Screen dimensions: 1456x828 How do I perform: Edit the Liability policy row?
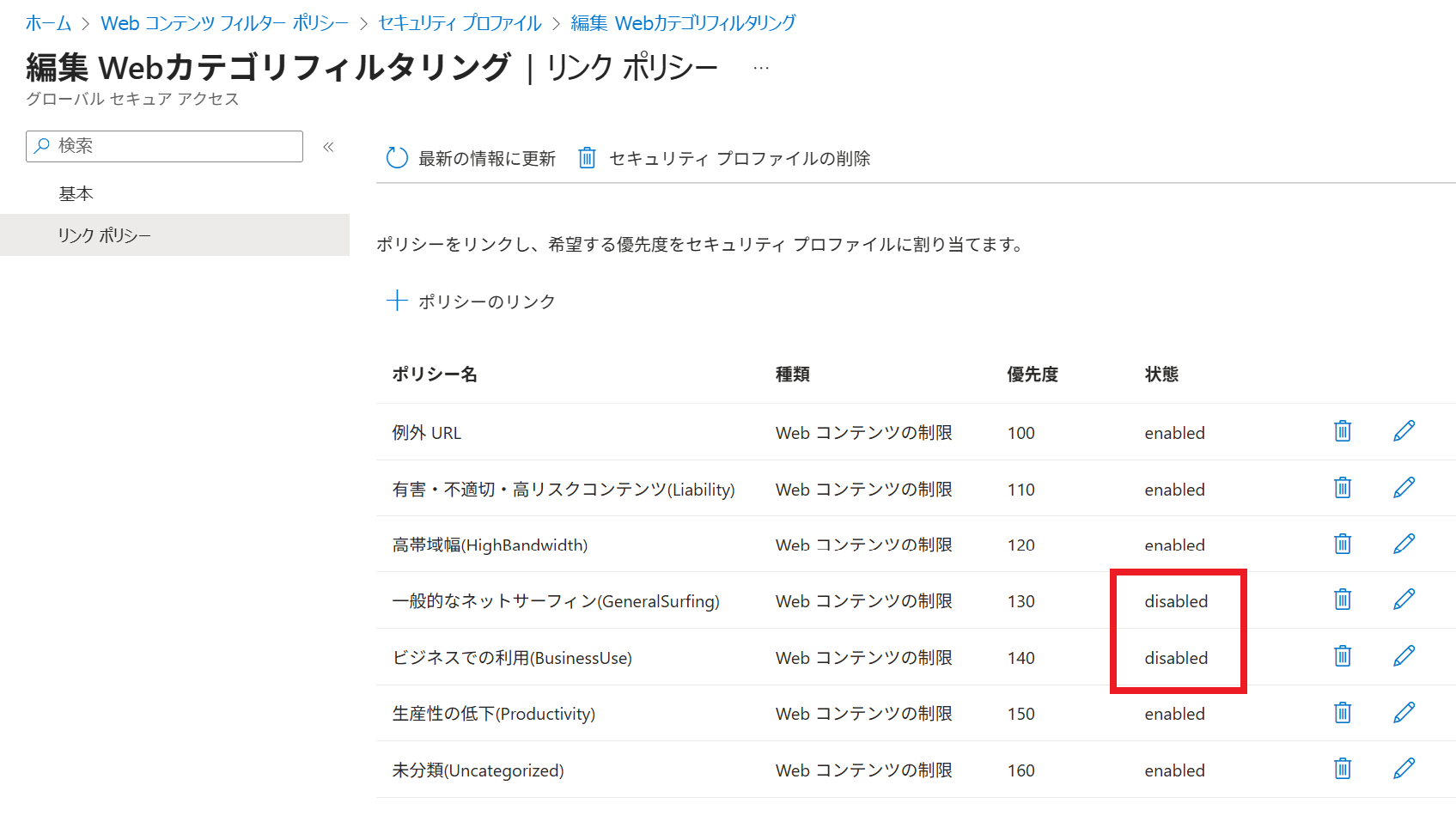coord(1404,488)
